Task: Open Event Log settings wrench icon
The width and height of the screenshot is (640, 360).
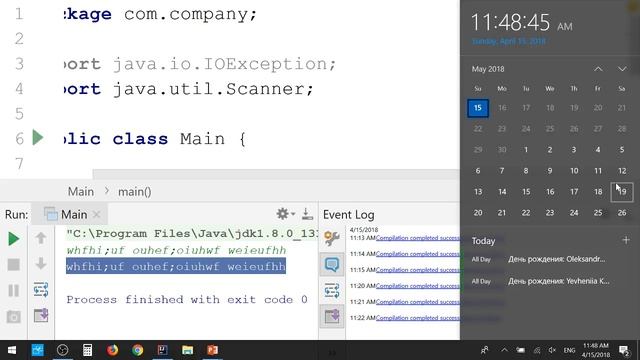Action: pos(332,238)
